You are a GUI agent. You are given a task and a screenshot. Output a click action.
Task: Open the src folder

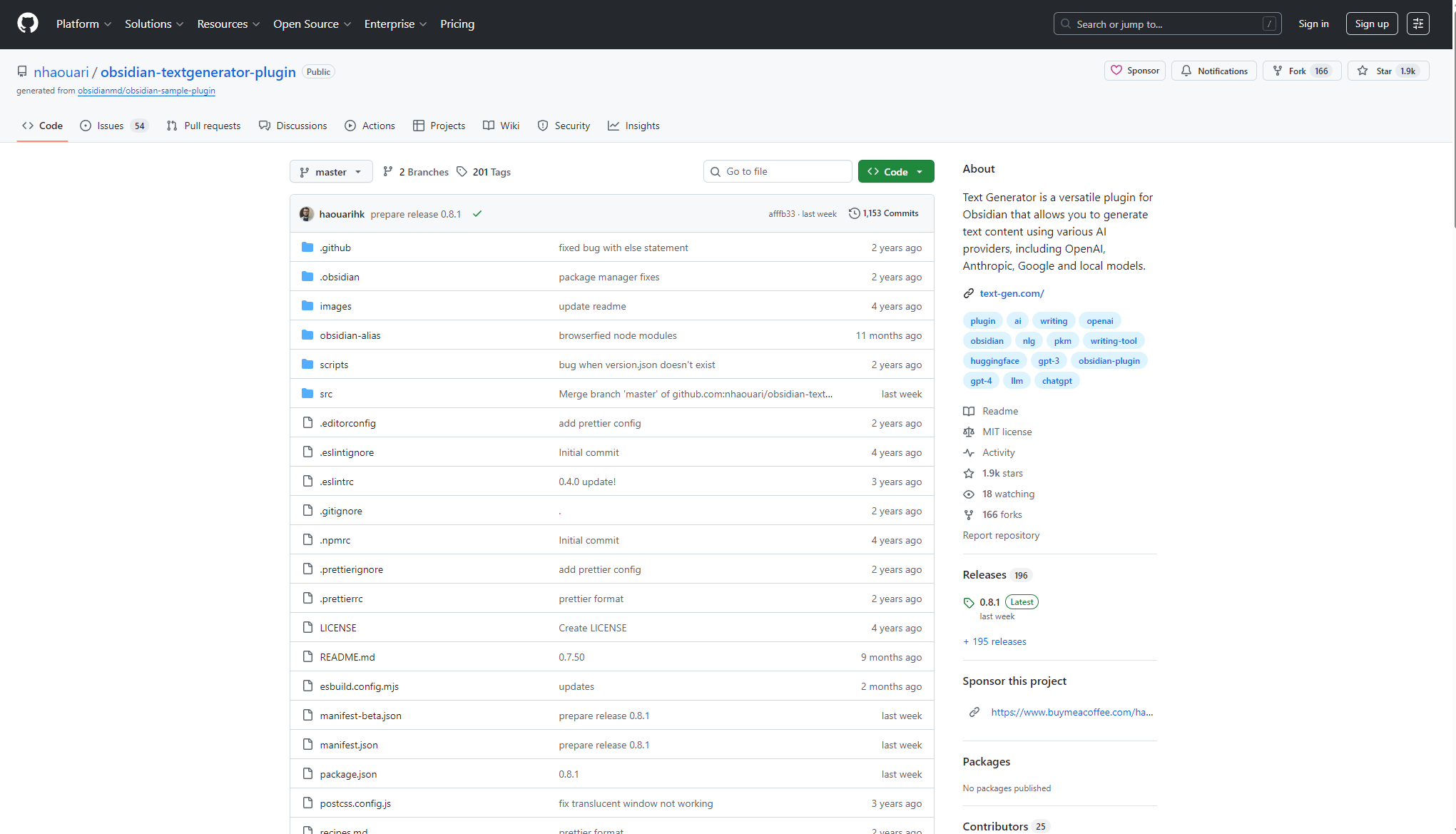click(x=326, y=394)
